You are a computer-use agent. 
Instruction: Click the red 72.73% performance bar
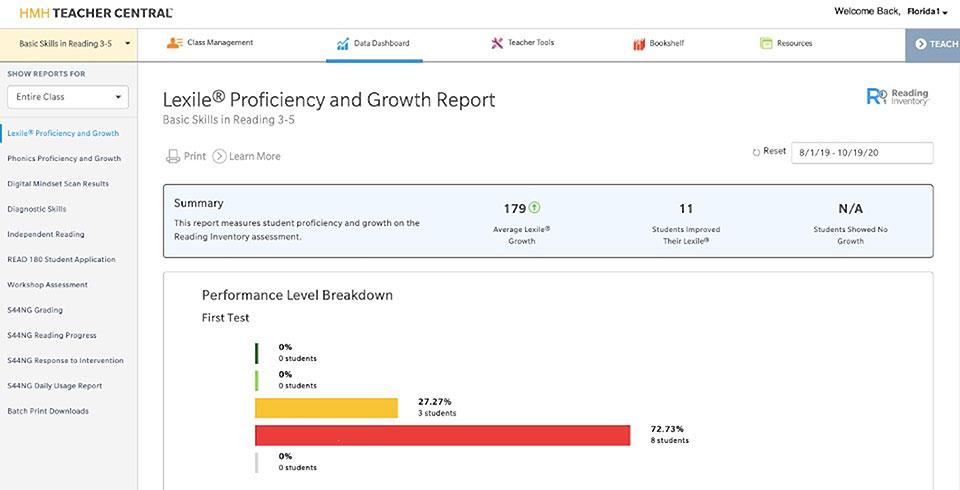443,435
